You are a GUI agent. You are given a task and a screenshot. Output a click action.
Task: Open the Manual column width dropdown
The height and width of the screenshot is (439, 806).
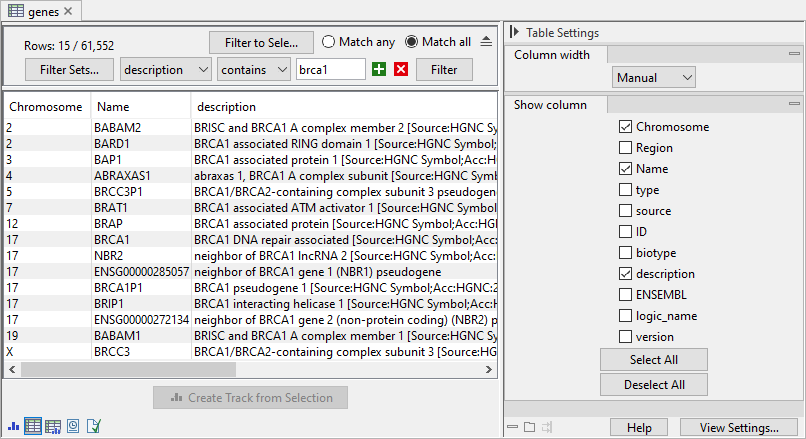point(655,77)
